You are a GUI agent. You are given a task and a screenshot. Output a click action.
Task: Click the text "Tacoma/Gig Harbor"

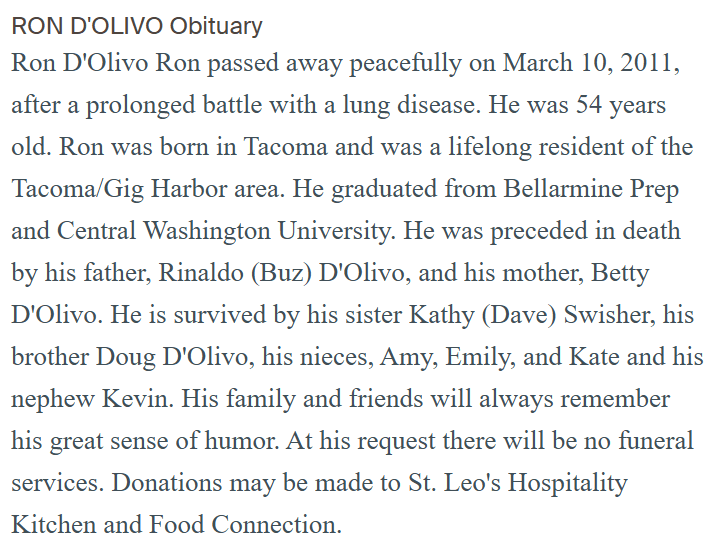101,189
